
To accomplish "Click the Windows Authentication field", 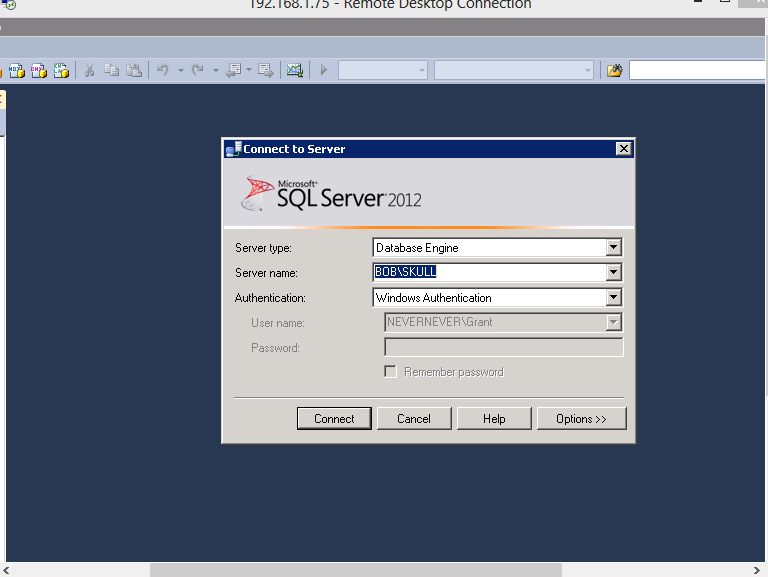I will click(x=497, y=297).
